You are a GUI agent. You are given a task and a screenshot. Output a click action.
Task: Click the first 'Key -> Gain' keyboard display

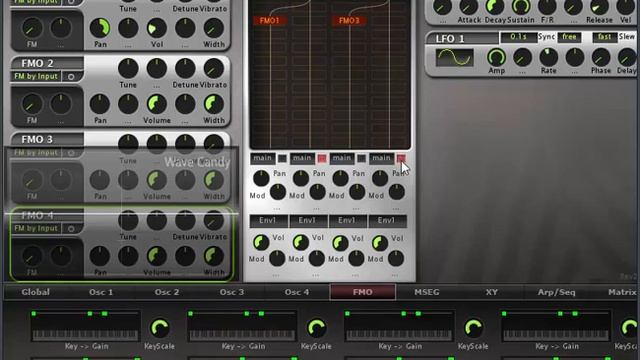(x=85, y=326)
